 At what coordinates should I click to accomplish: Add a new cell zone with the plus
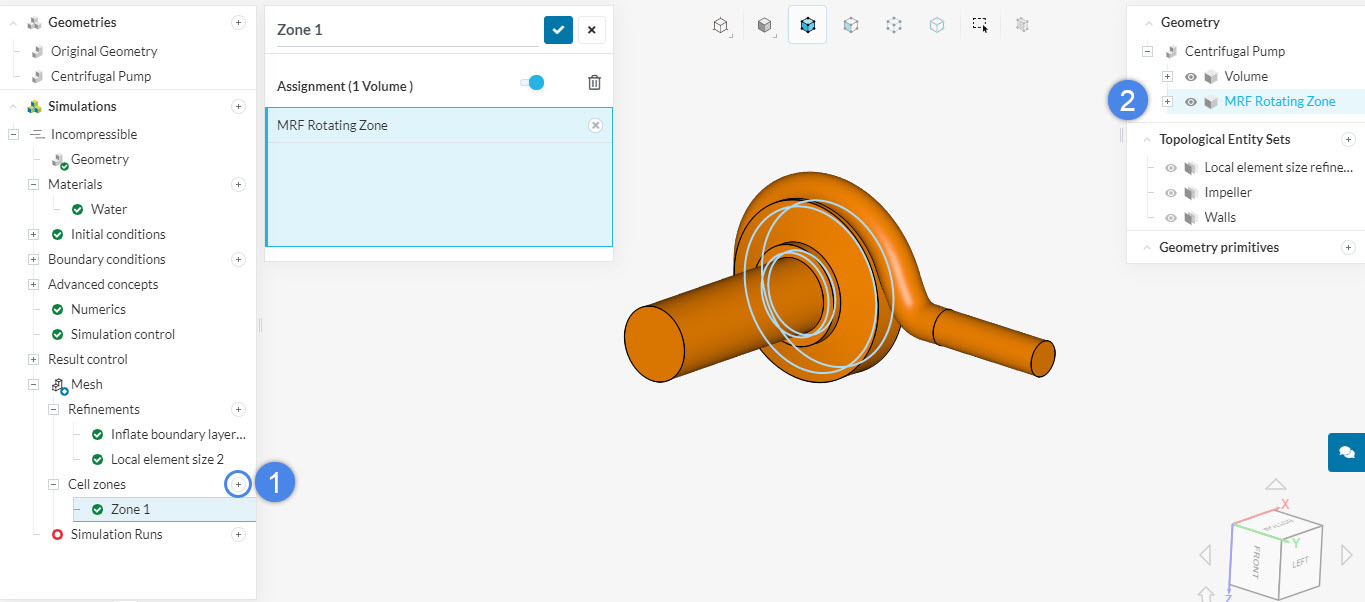(238, 484)
